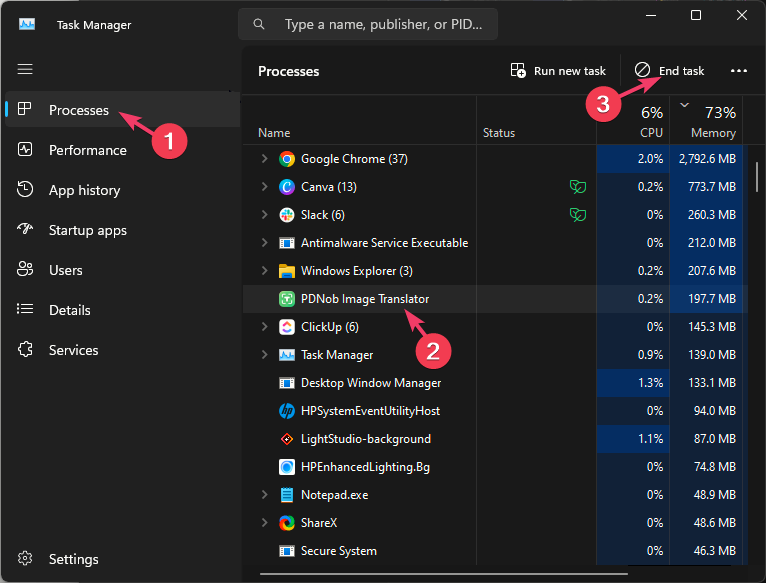Click the Run new task button
The image size is (766, 583).
tap(558, 71)
